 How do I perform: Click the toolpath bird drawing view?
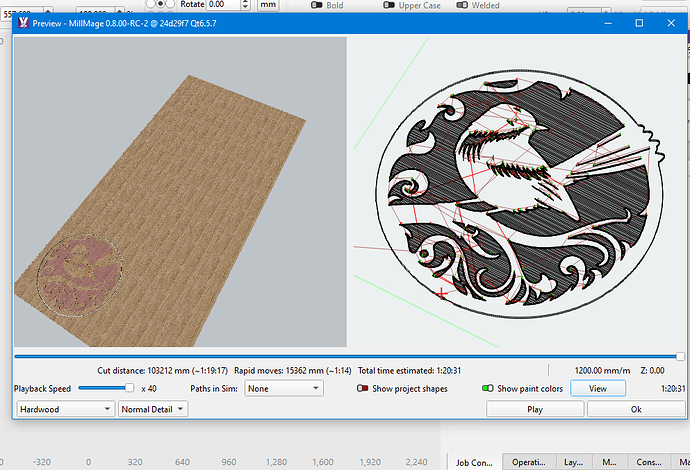pyautogui.click(x=518, y=192)
